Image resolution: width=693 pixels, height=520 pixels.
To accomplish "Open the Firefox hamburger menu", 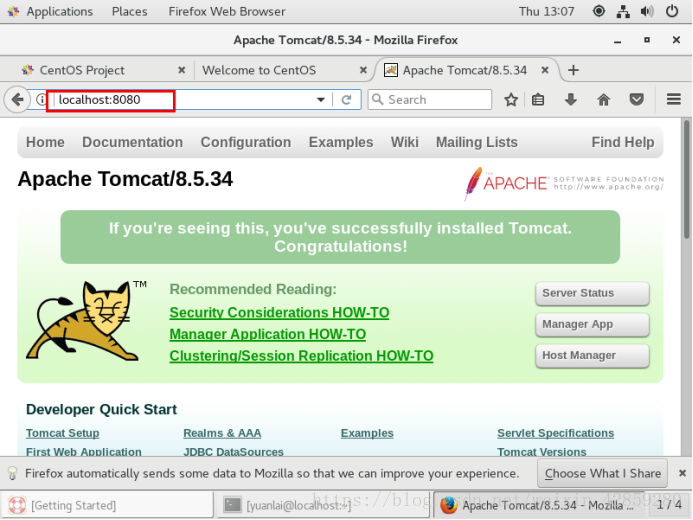I will coord(674,99).
